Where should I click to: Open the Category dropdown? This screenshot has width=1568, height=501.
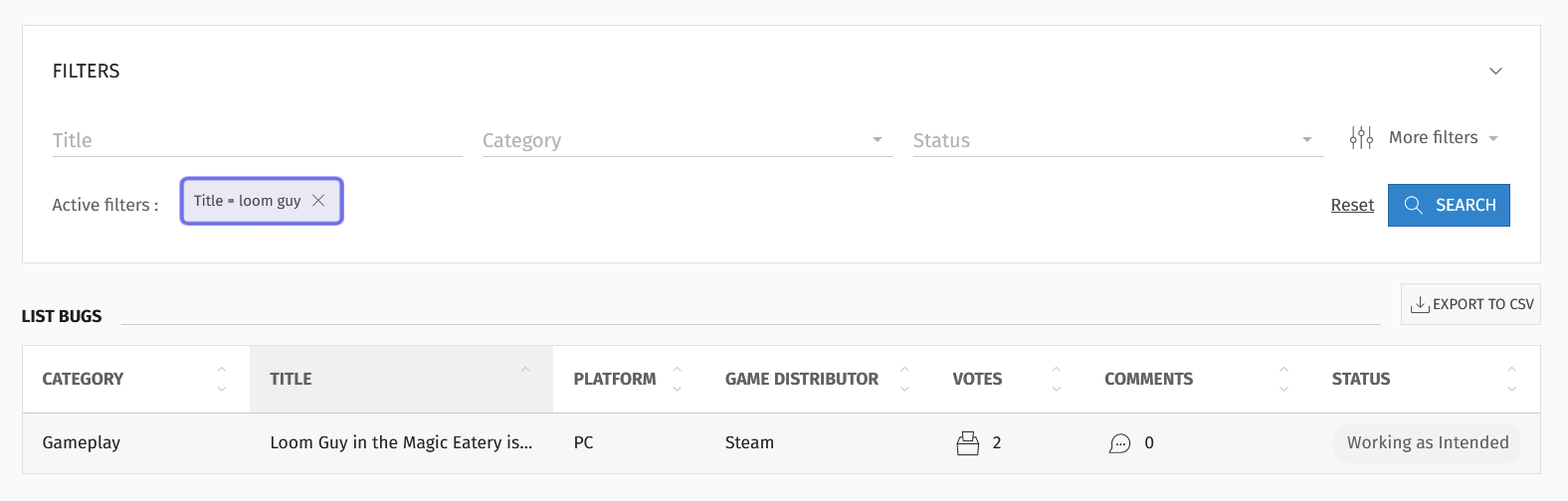687,140
